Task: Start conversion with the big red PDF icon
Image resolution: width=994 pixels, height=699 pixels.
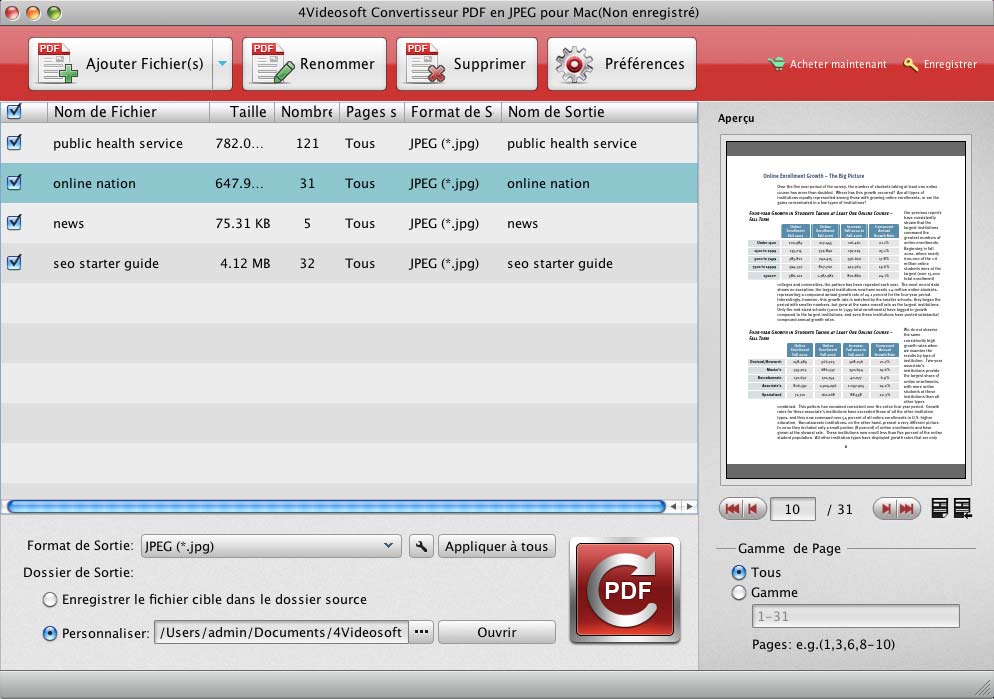Action: [x=624, y=590]
